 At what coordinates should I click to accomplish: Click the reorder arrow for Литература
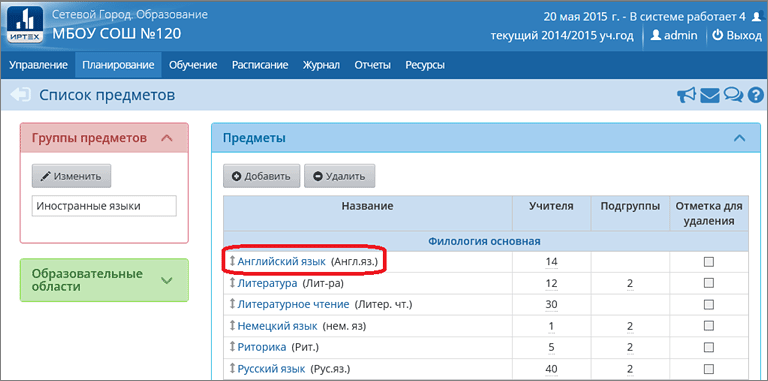point(233,283)
